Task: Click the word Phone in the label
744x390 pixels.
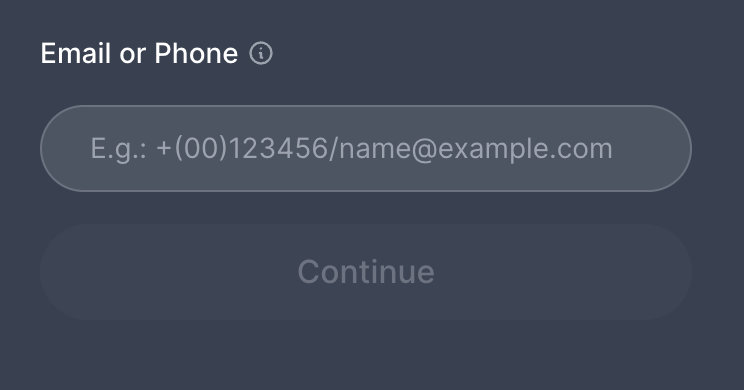Action: (x=196, y=53)
